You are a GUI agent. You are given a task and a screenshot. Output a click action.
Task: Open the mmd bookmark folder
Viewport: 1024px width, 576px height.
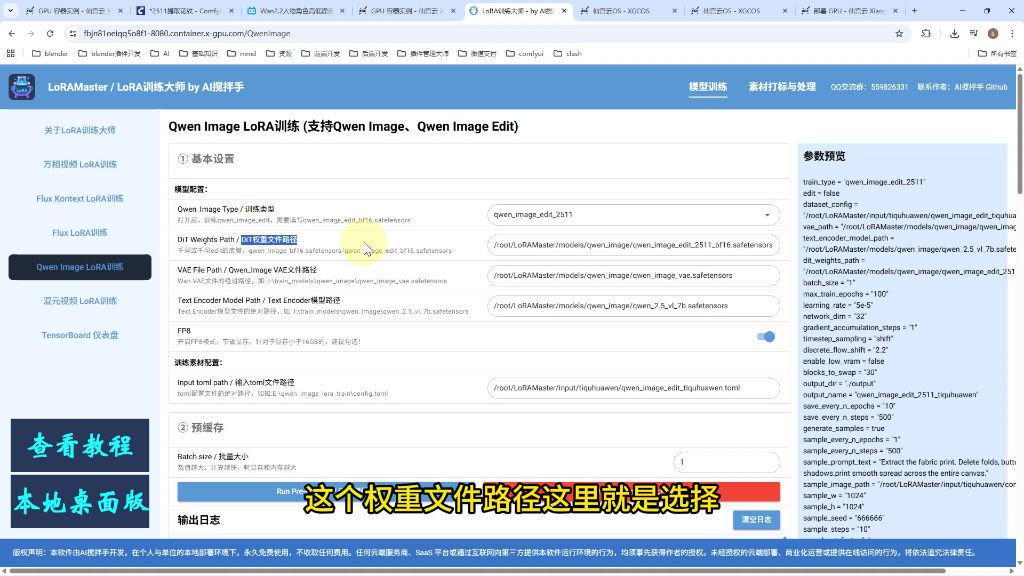pos(242,54)
